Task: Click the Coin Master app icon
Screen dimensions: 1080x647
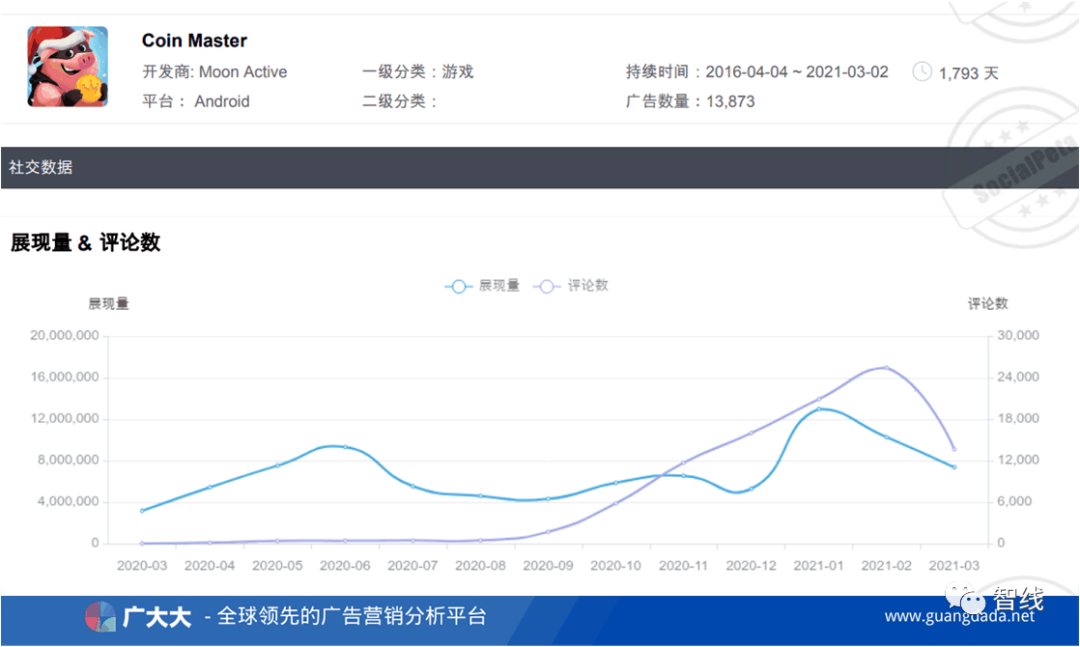Action: (x=67, y=67)
